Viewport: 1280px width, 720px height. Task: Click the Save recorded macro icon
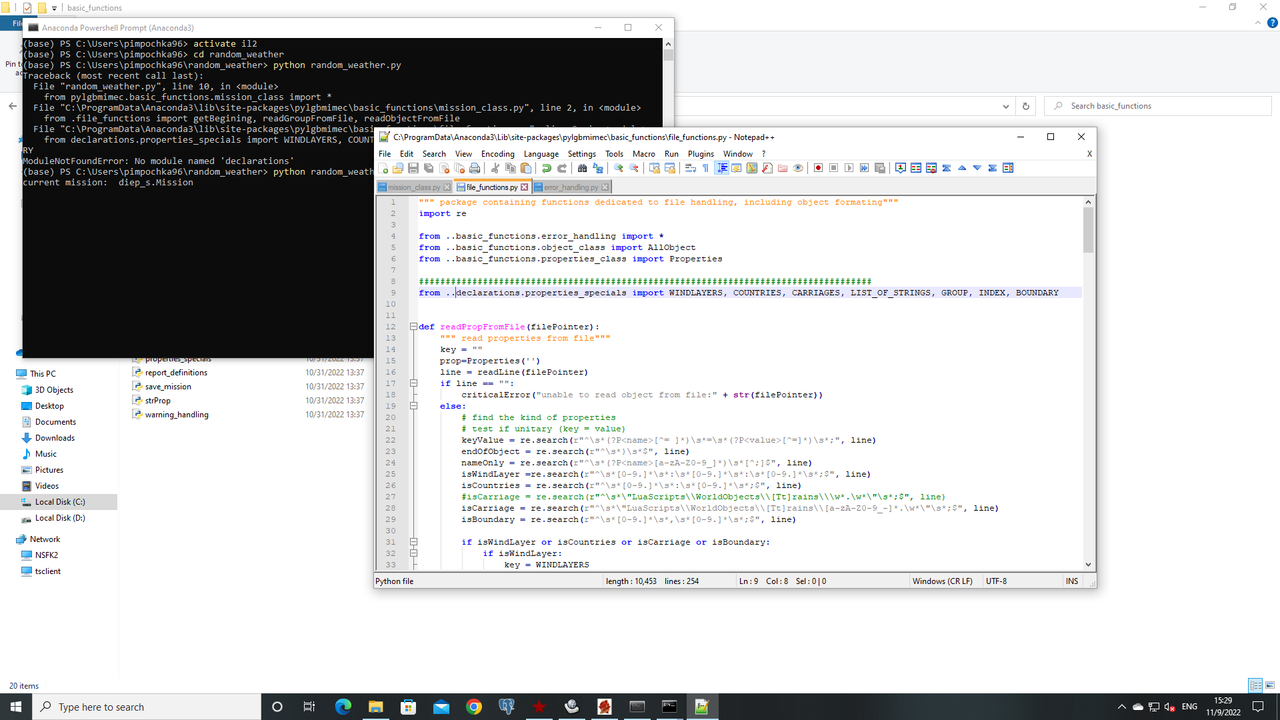[x=880, y=168]
